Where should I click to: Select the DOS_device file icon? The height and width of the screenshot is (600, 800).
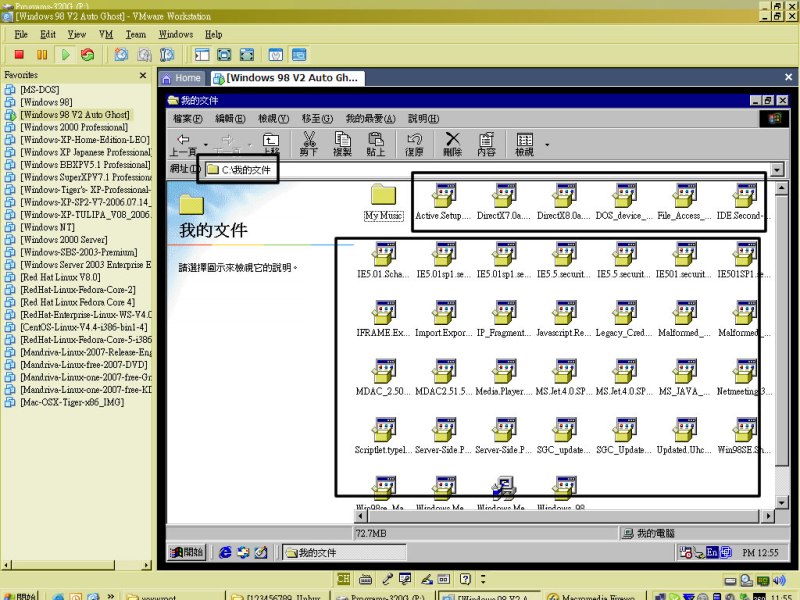(624, 202)
